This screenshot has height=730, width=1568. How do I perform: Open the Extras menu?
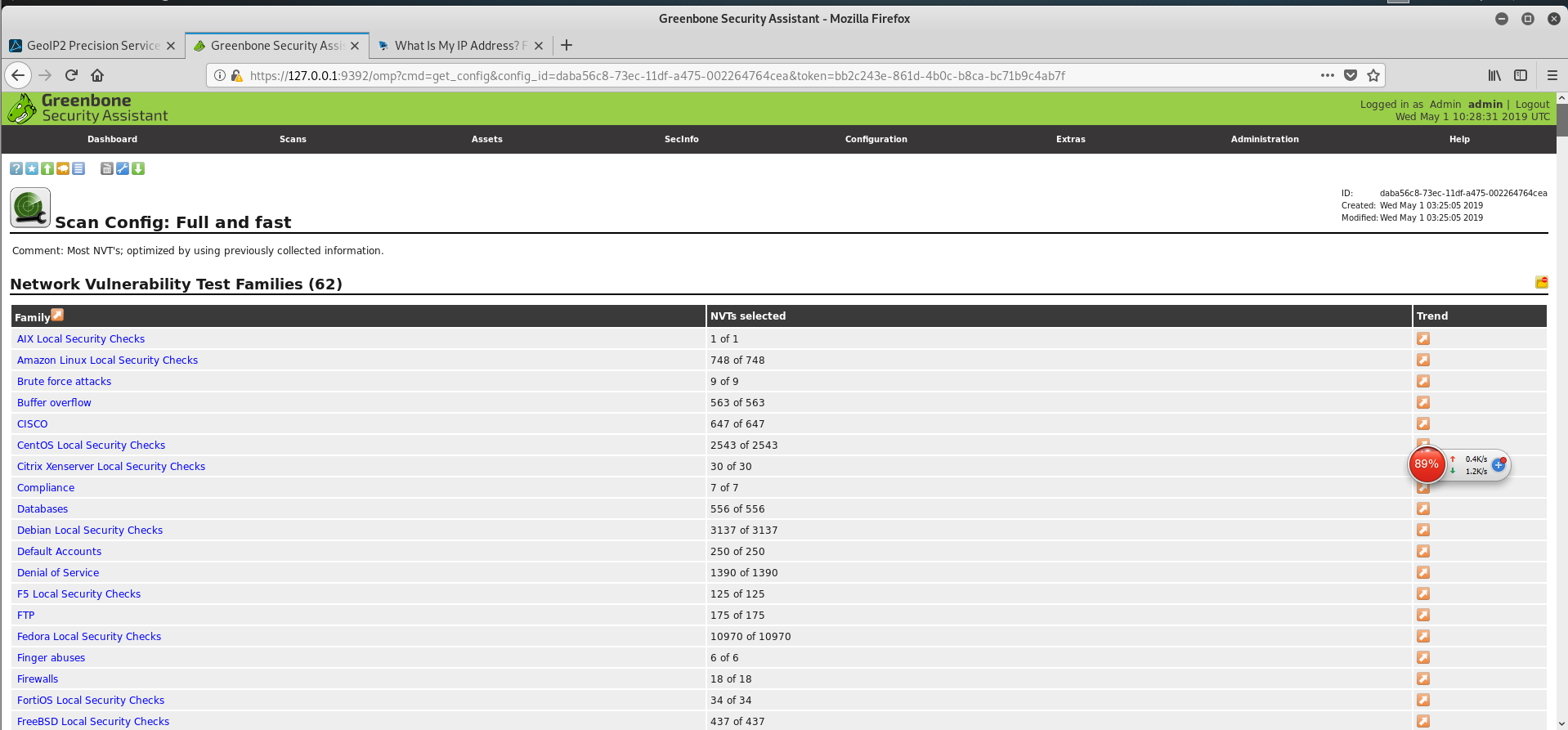pos(1071,139)
